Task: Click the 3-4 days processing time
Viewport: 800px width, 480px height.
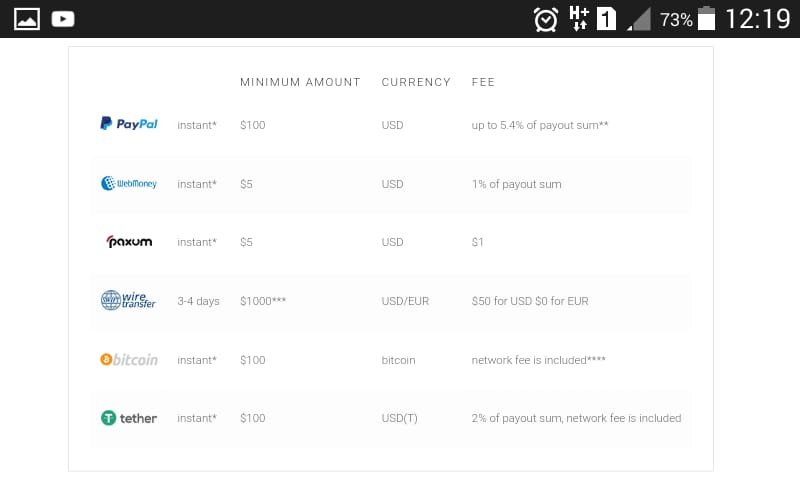Action: tap(198, 301)
